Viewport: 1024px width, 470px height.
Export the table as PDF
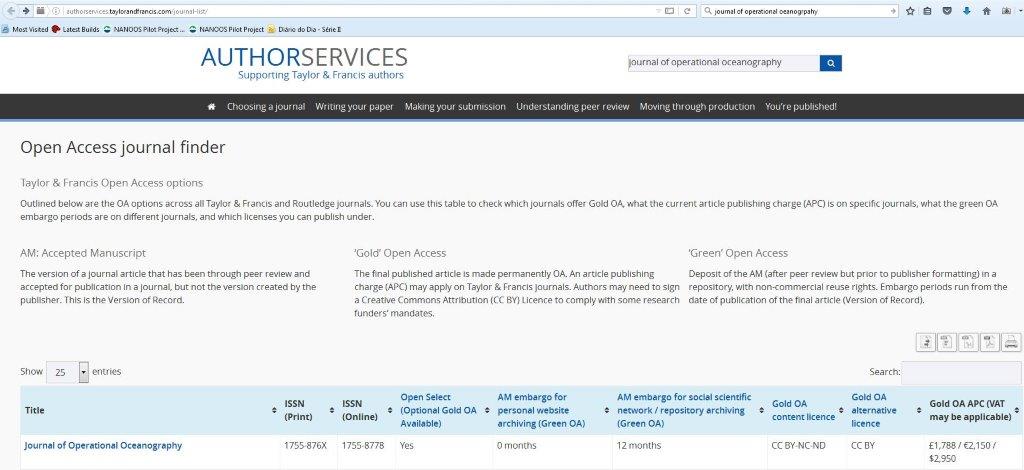coord(989,343)
